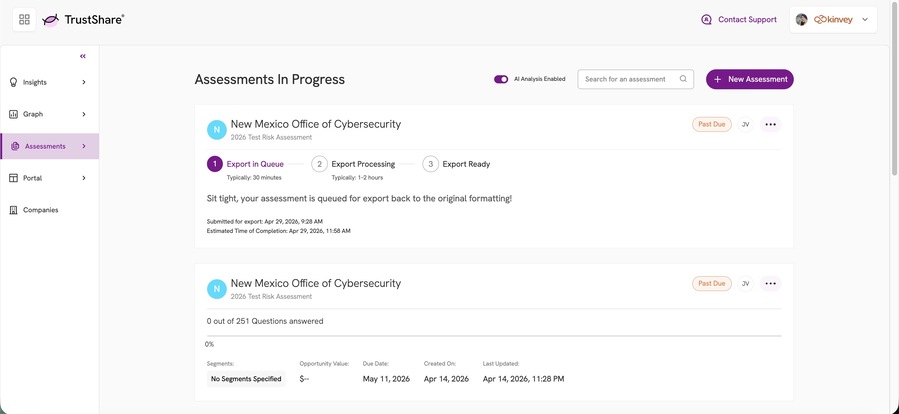Toggle the AI Analysis Enabled switch

pos(501,79)
